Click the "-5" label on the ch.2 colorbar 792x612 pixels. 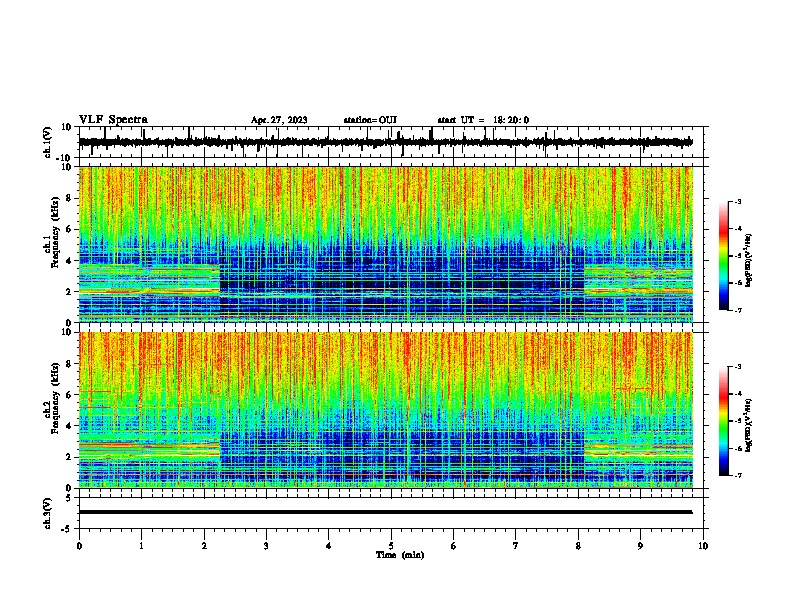tap(737, 421)
